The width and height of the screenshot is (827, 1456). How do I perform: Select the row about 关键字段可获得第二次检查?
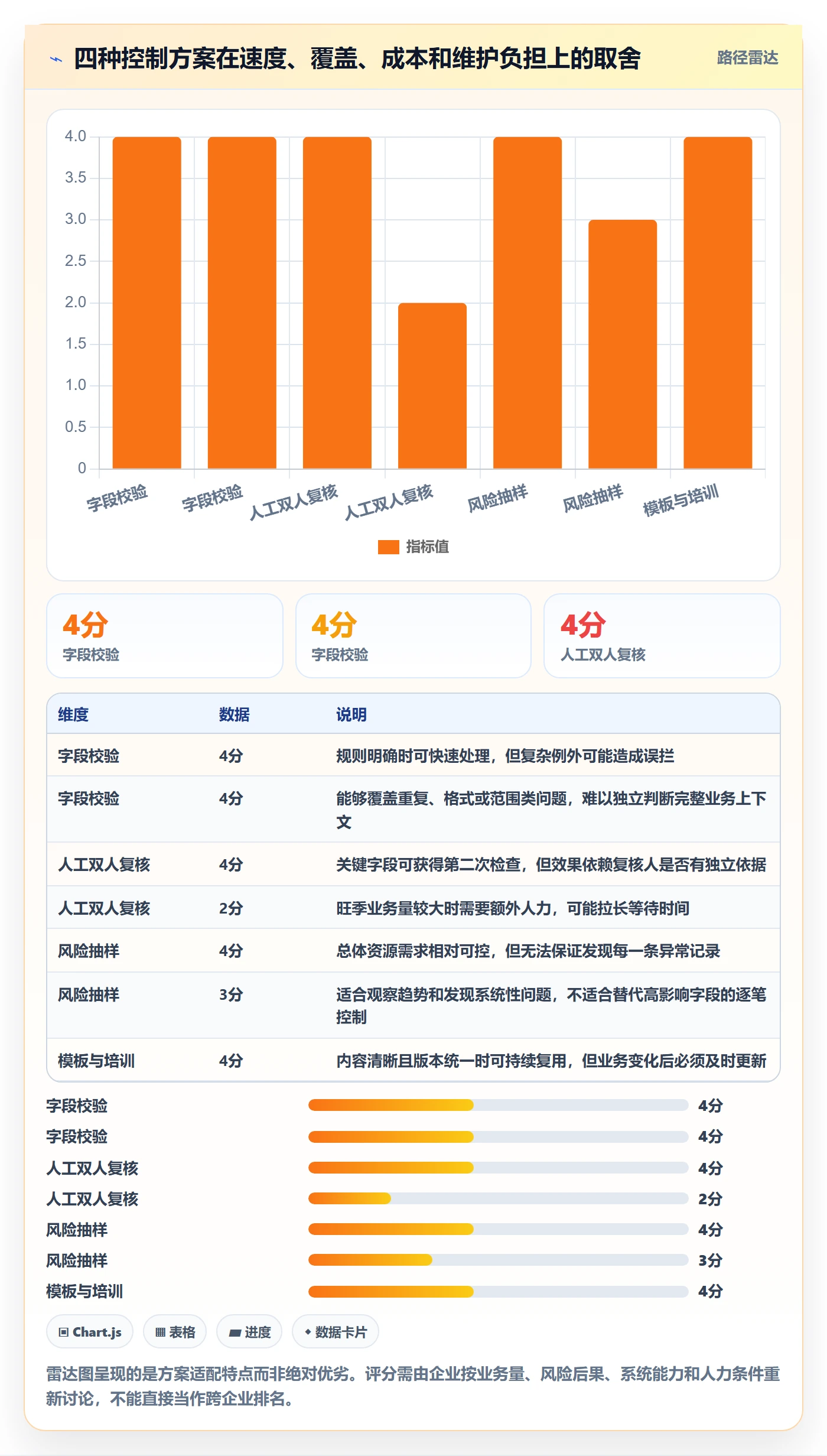pyautogui.click(x=413, y=864)
